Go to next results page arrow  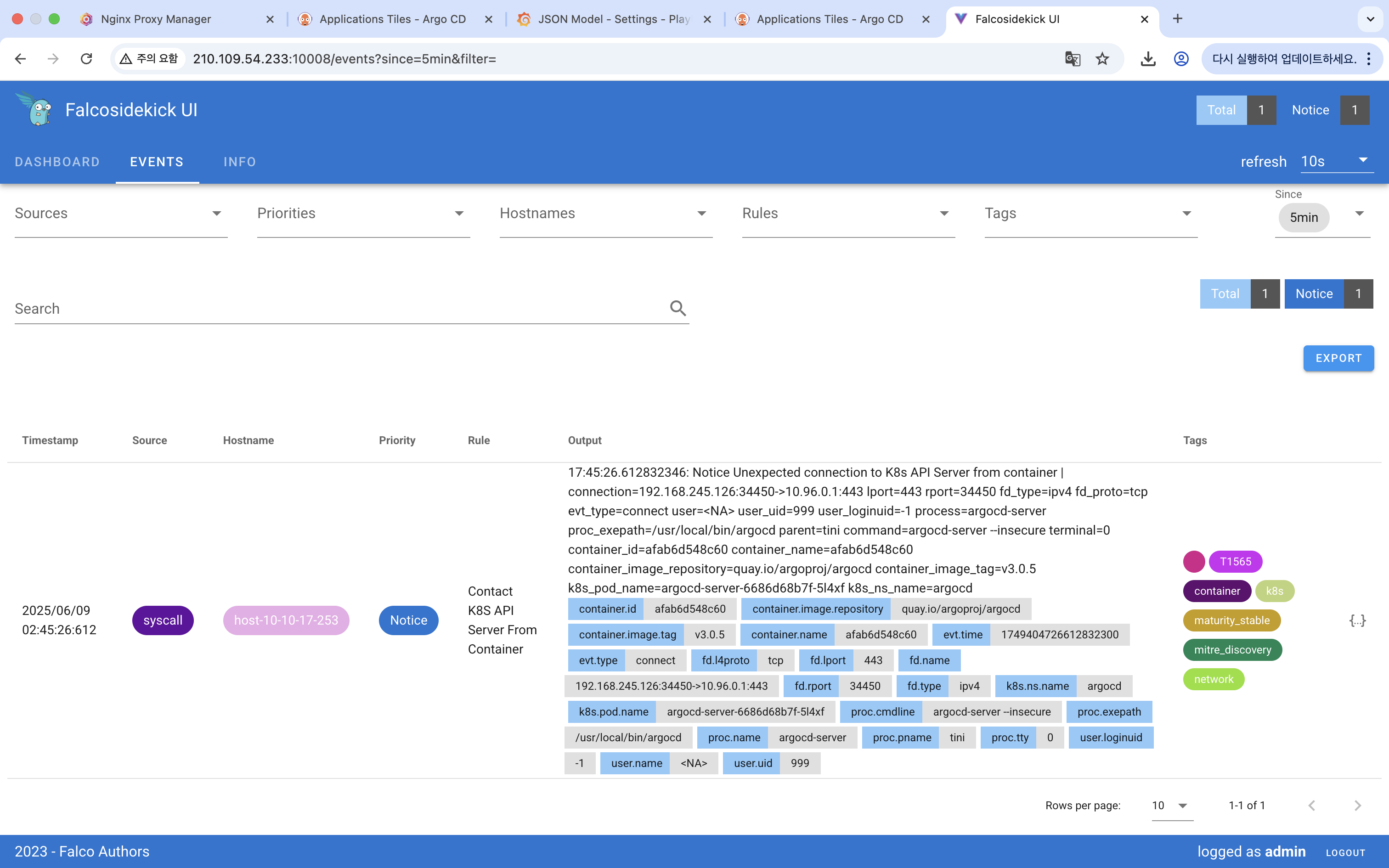pyautogui.click(x=1357, y=805)
